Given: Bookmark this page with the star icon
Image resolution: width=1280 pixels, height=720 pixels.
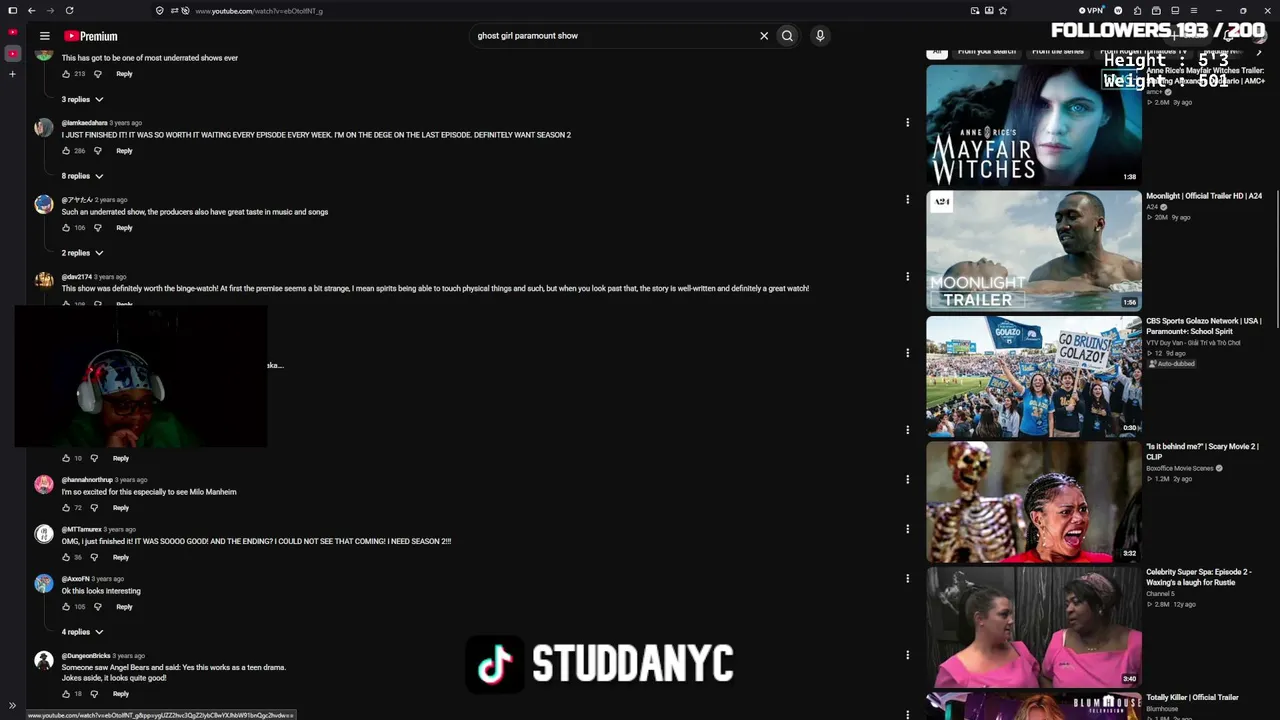Looking at the screenshot, I should coord(1003,11).
